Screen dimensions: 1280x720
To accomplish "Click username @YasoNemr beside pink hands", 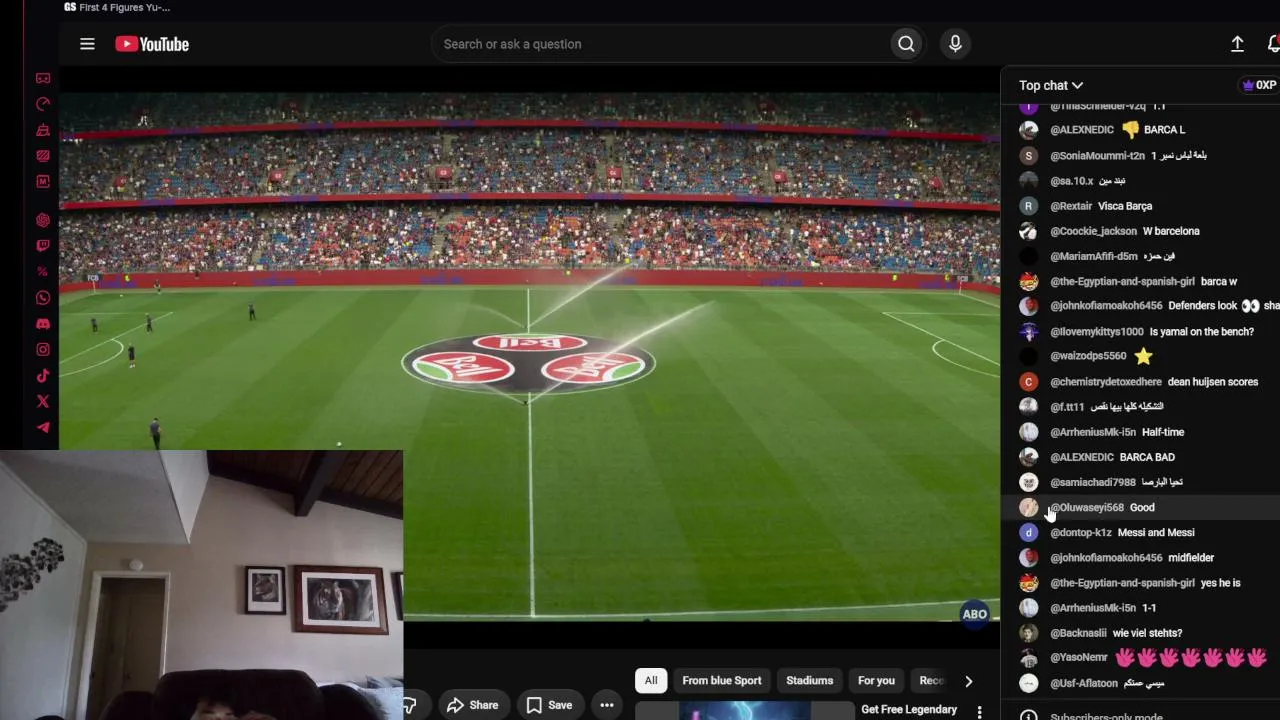I will pos(1079,658).
